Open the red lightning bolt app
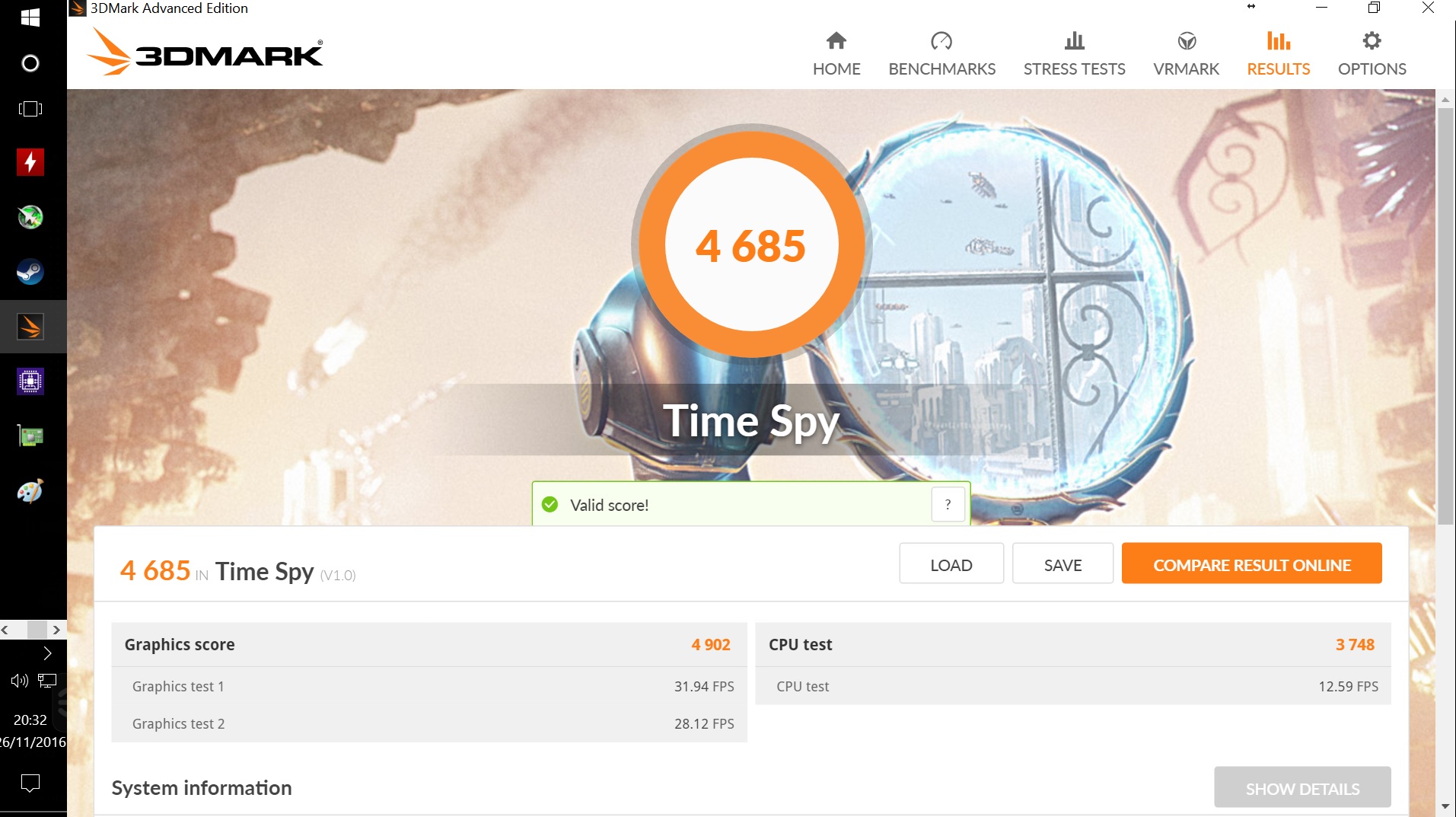1456x817 pixels. (30, 162)
